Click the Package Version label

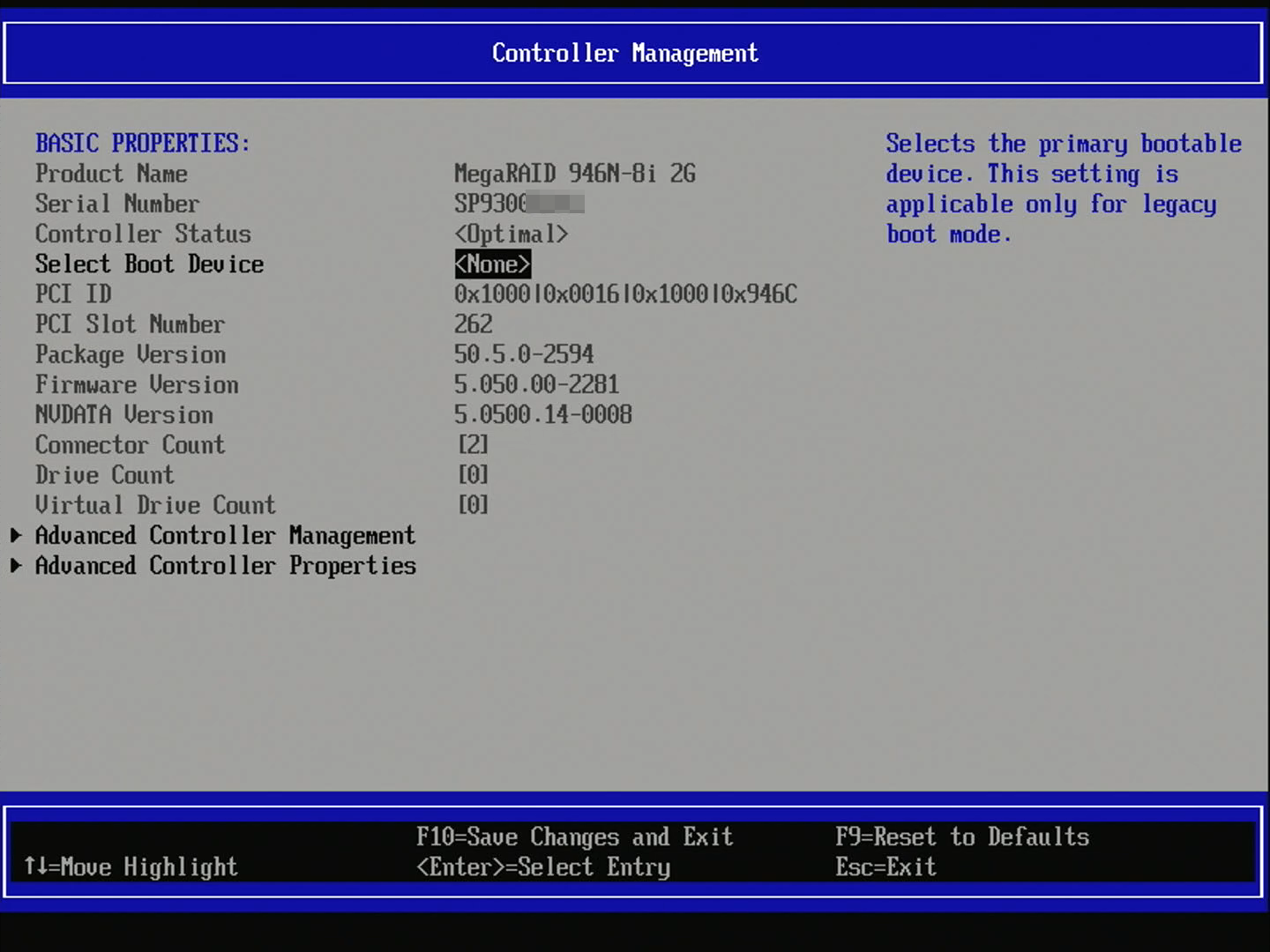pyautogui.click(x=131, y=354)
